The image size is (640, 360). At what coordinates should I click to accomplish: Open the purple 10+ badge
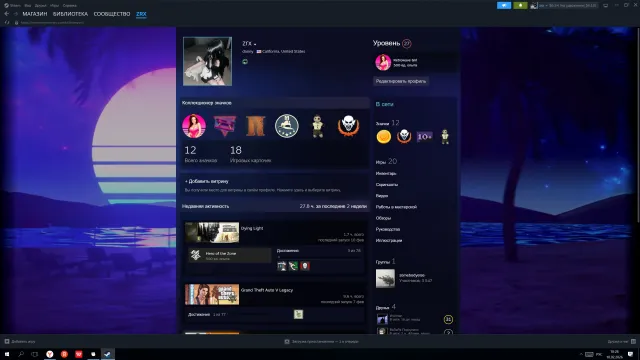[424, 137]
